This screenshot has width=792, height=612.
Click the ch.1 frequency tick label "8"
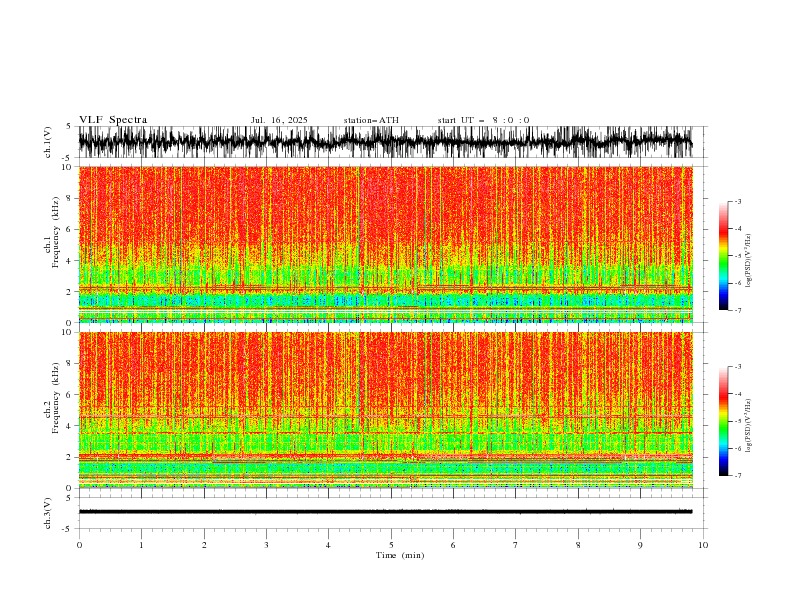(x=69, y=198)
